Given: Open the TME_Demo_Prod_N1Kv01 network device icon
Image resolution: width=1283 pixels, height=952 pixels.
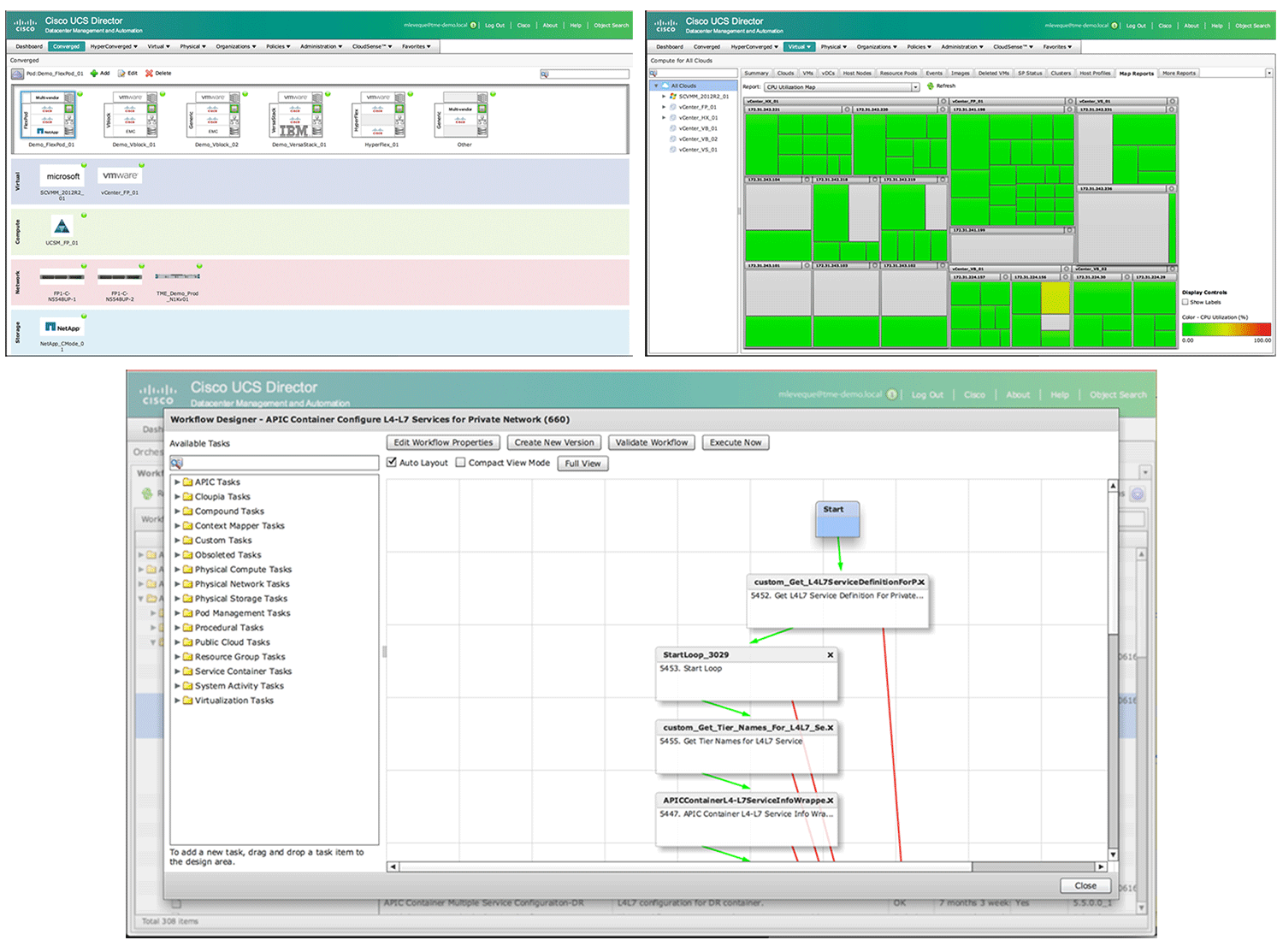Looking at the screenshot, I should click(177, 276).
